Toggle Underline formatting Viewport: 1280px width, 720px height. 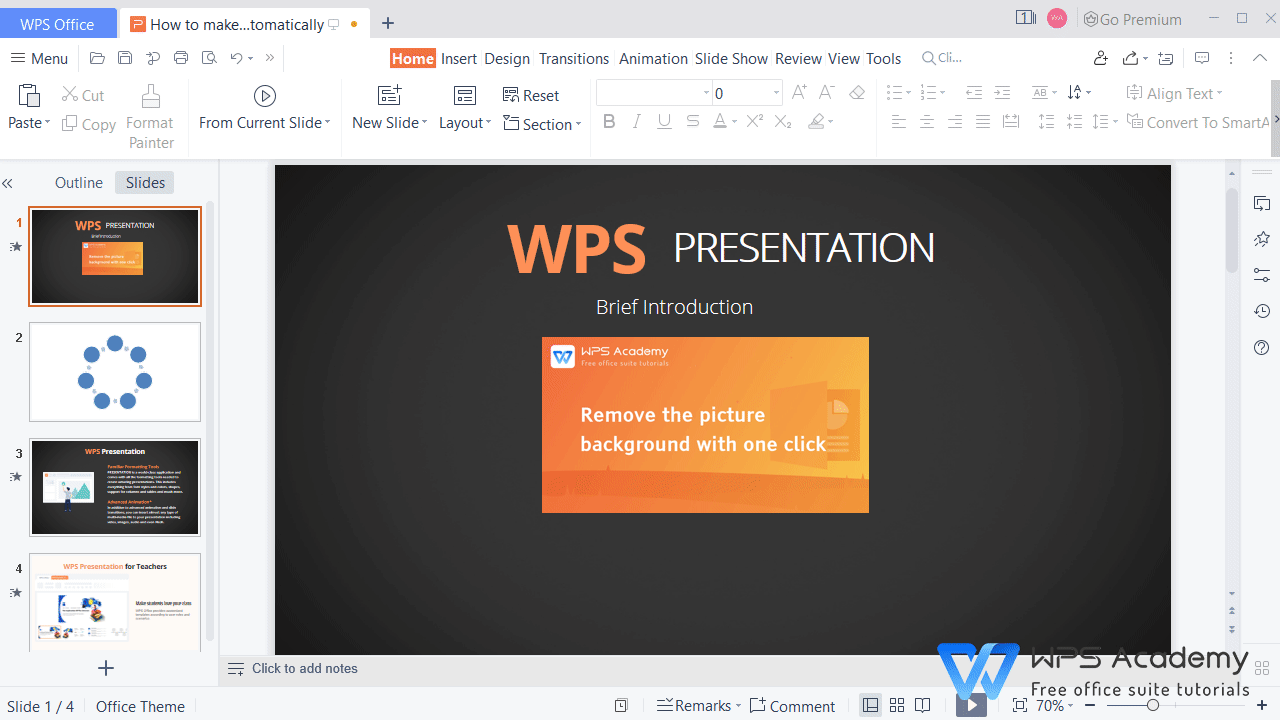[664, 122]
